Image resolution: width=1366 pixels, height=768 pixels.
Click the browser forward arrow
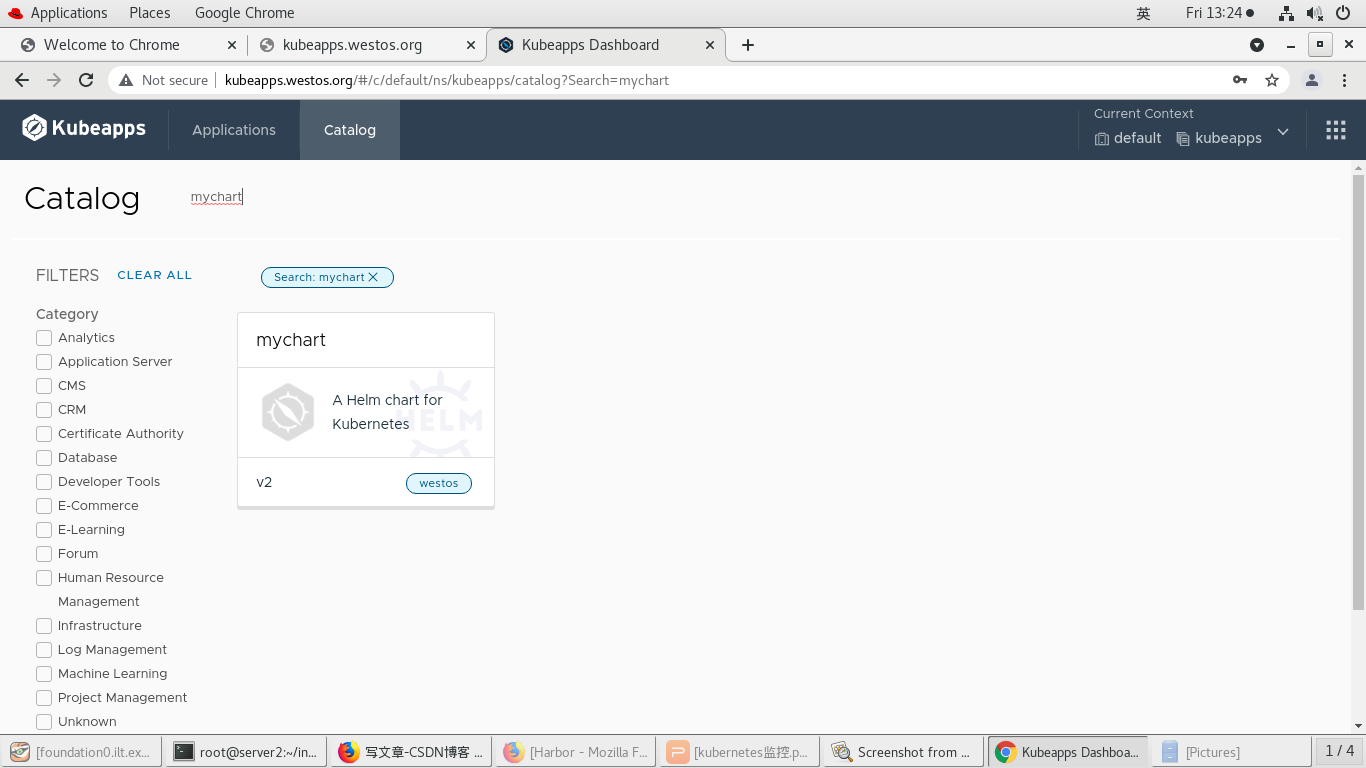tap(54, 80)
